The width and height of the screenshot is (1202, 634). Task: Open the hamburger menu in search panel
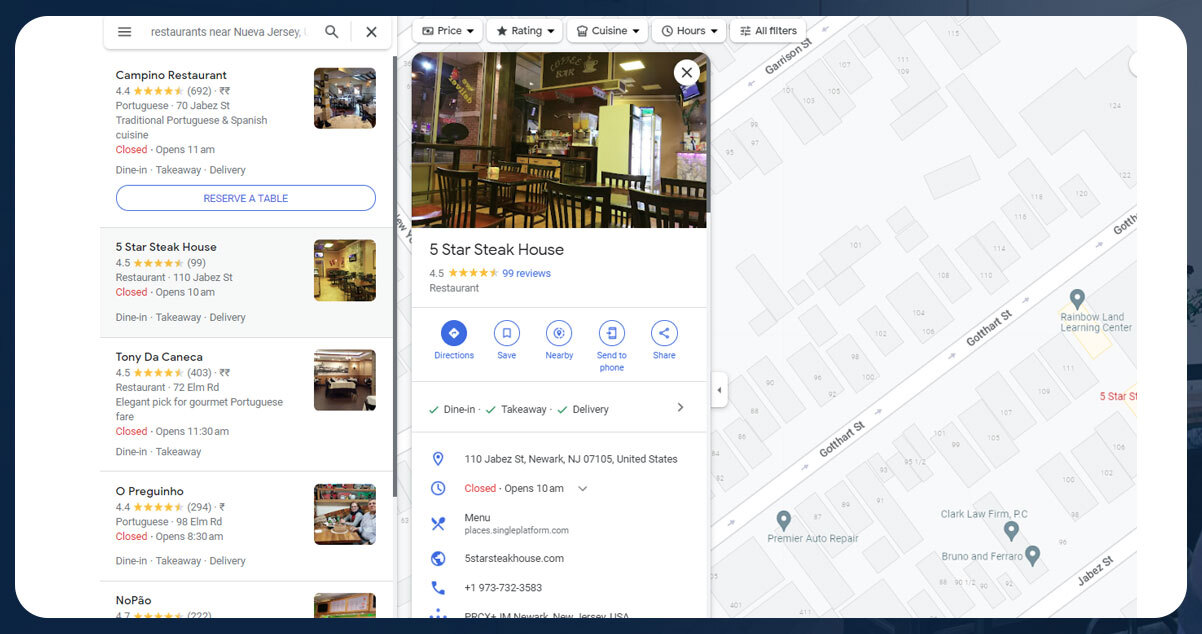click(x=124, y=31)
